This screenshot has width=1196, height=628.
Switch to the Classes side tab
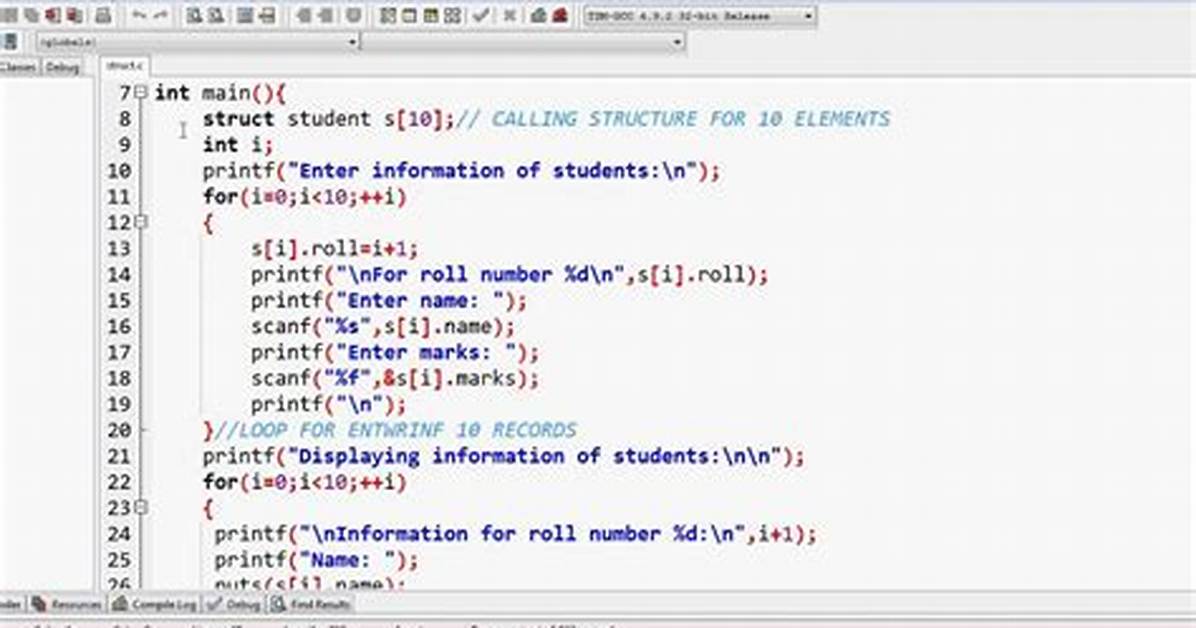pos(18,67)
